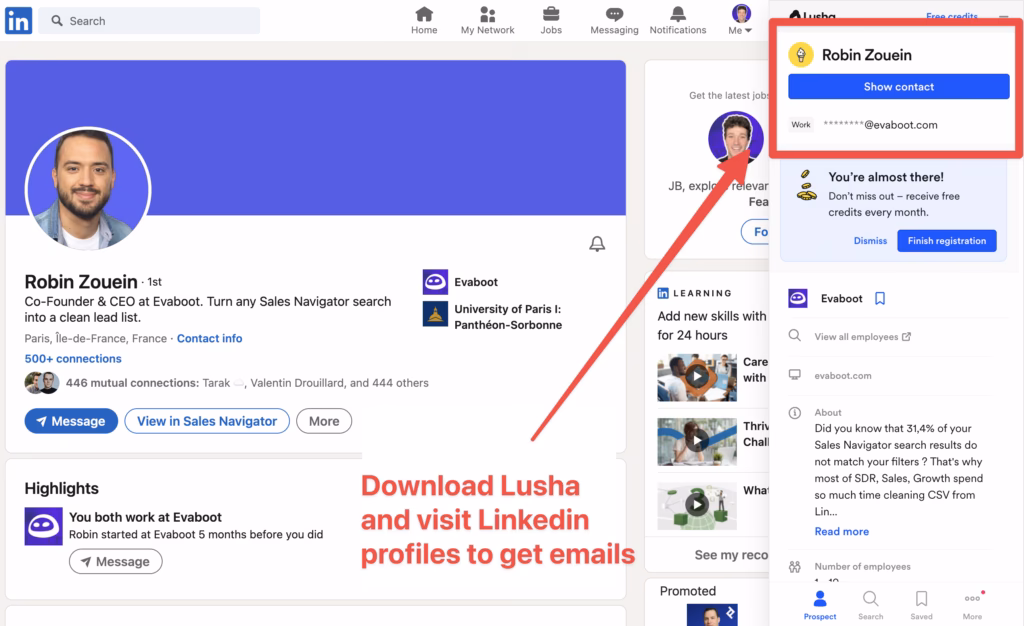Viewport: 1024px width, 626px height.
Task: Click the Promoted ad thumbnail
Action: point(712,615)
